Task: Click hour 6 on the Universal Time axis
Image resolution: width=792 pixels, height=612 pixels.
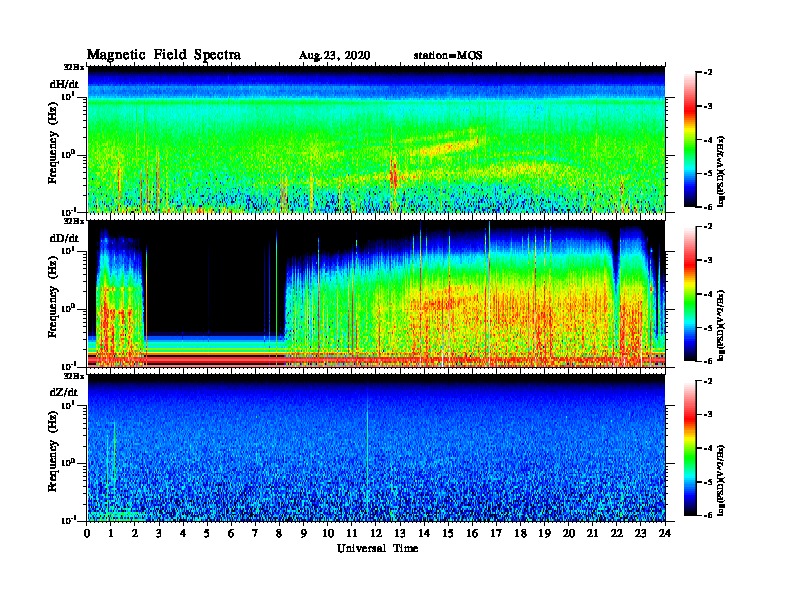Action: 231,533
